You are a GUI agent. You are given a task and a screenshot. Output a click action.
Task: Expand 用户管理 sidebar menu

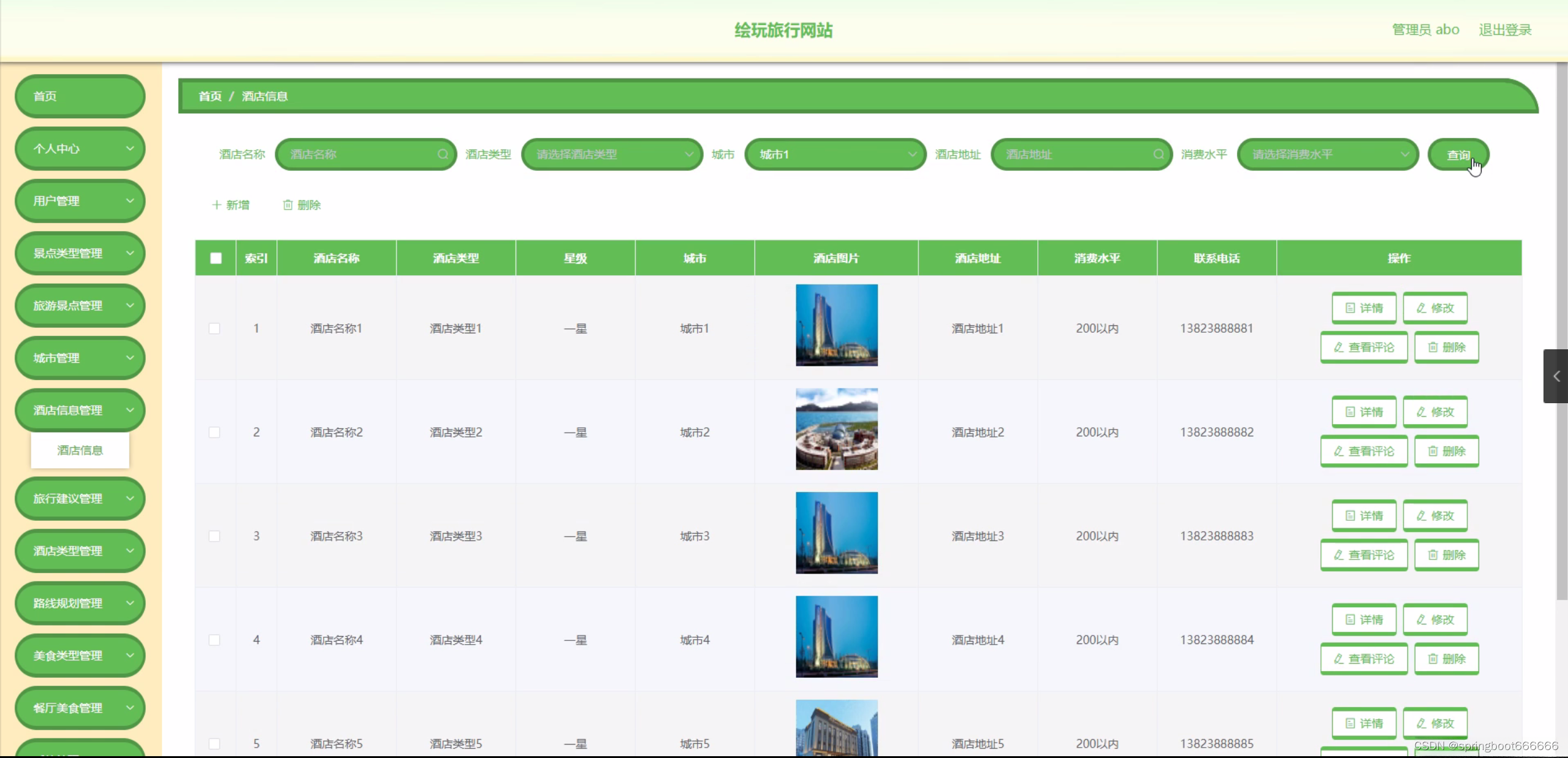80,201
